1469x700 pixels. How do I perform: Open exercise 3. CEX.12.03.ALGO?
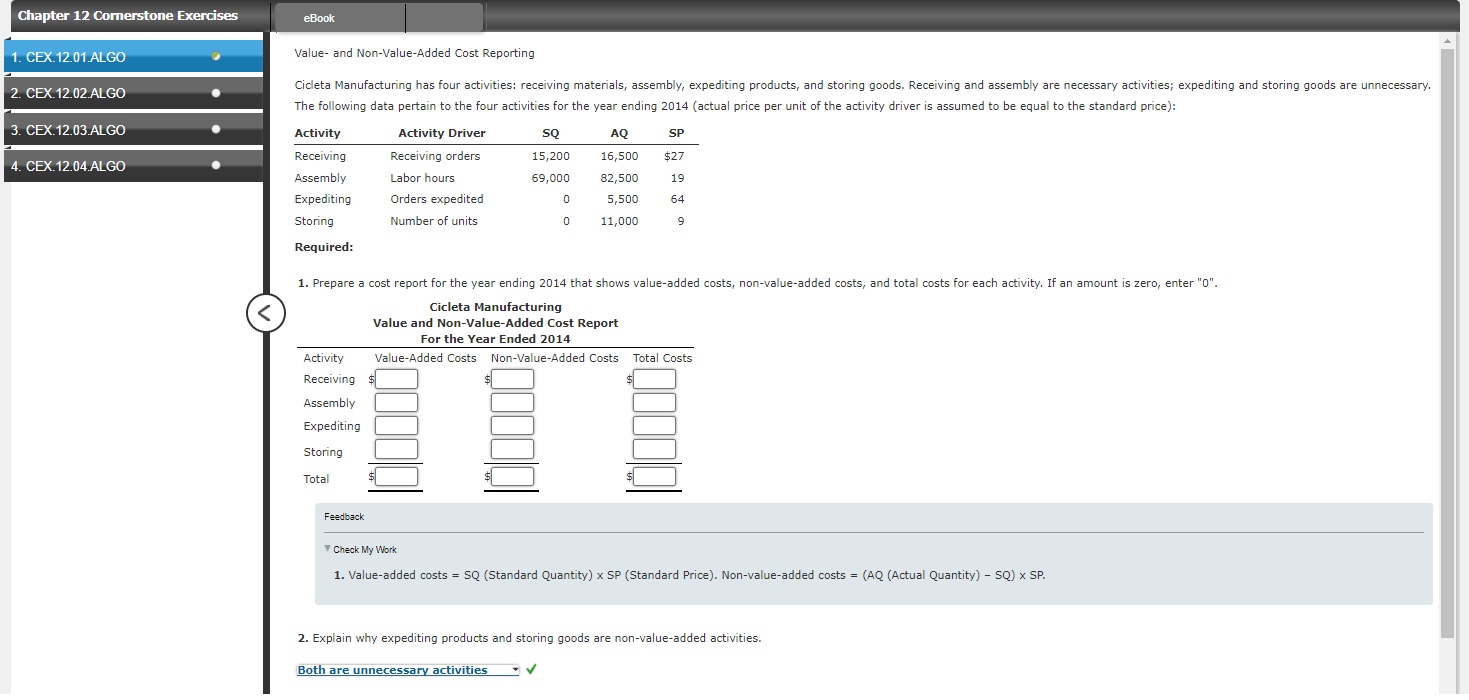point(132,130)
